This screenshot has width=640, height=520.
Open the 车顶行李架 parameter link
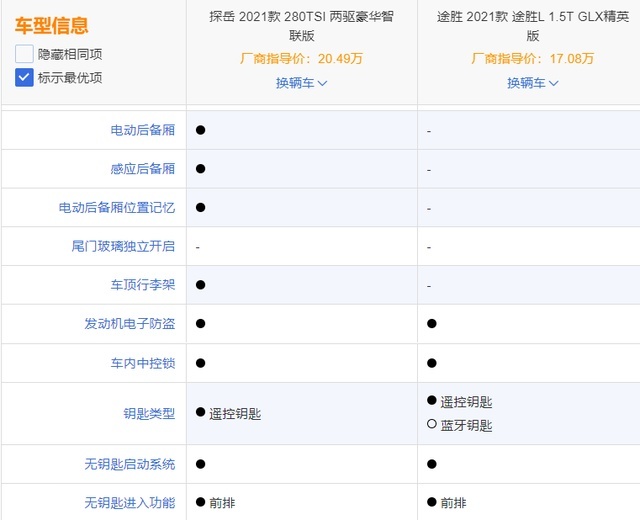[142, 285]
